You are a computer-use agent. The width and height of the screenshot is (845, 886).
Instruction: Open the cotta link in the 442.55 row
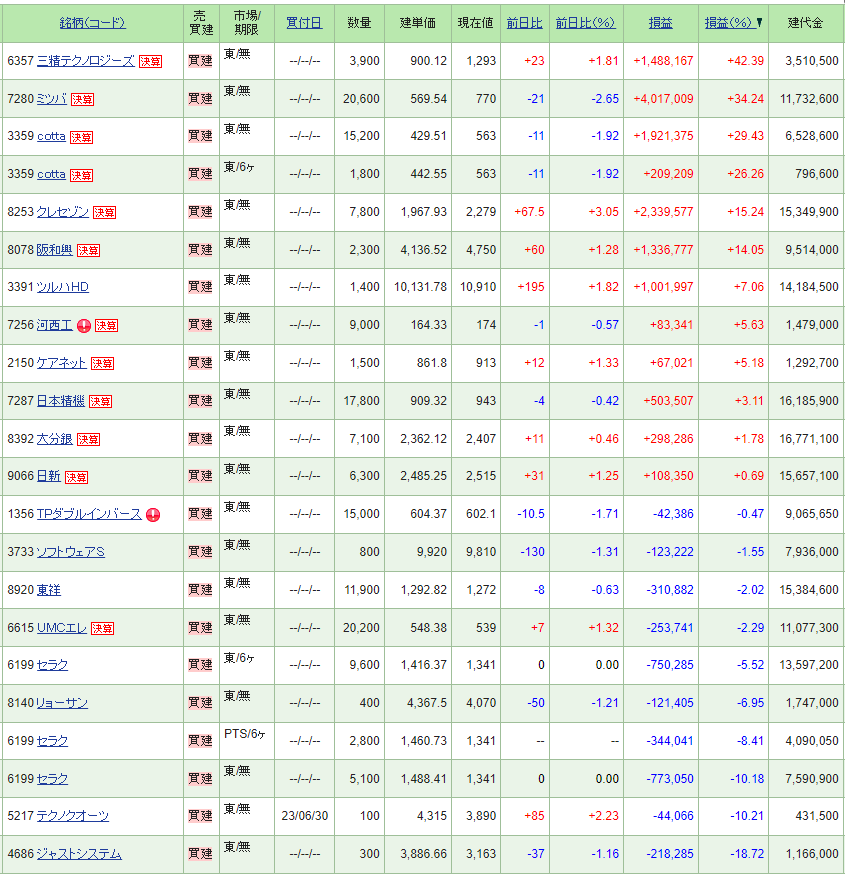51,174
